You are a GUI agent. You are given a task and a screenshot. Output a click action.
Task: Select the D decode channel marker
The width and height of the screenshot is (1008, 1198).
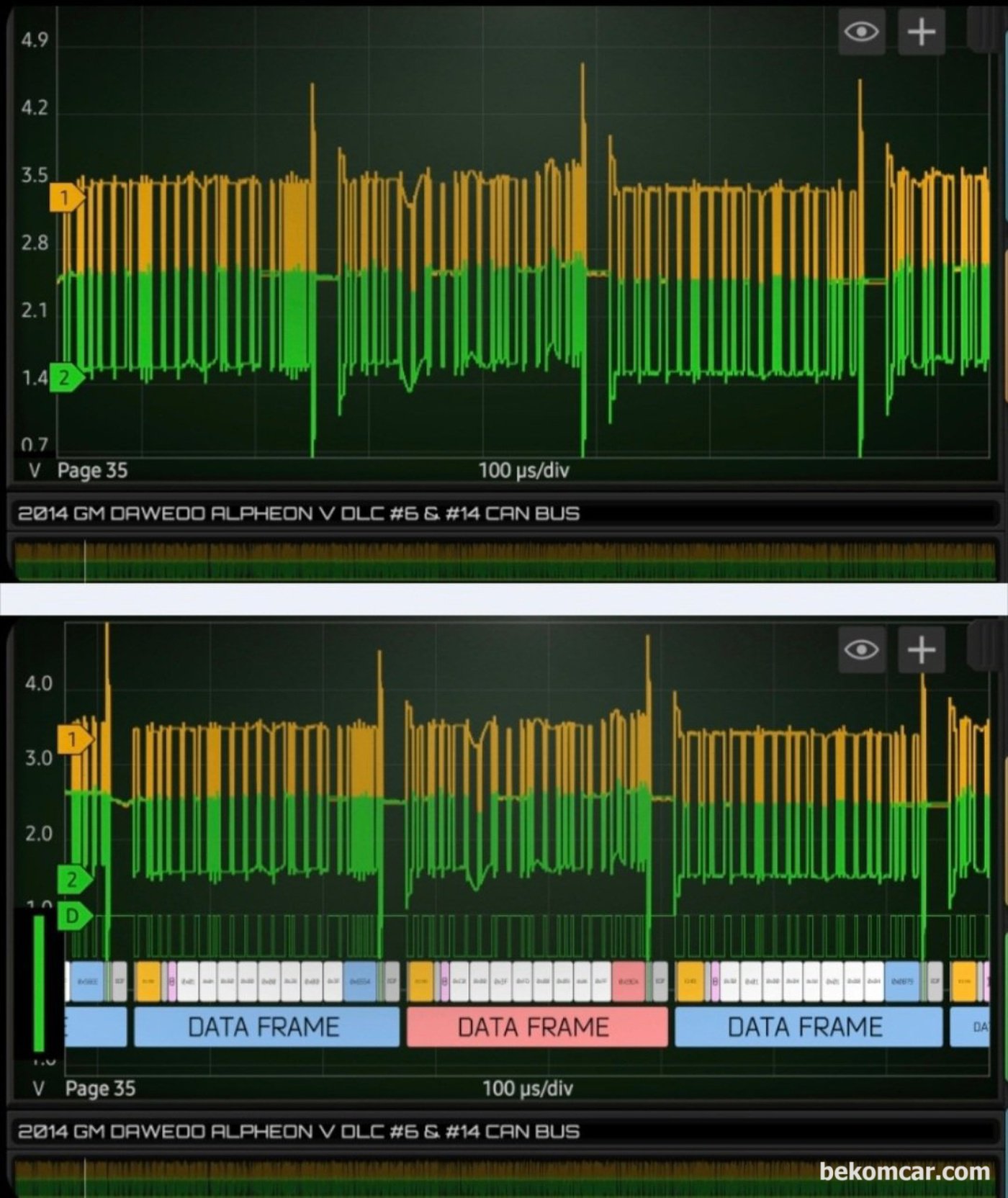pyautogui.click(x=73, y=916)
